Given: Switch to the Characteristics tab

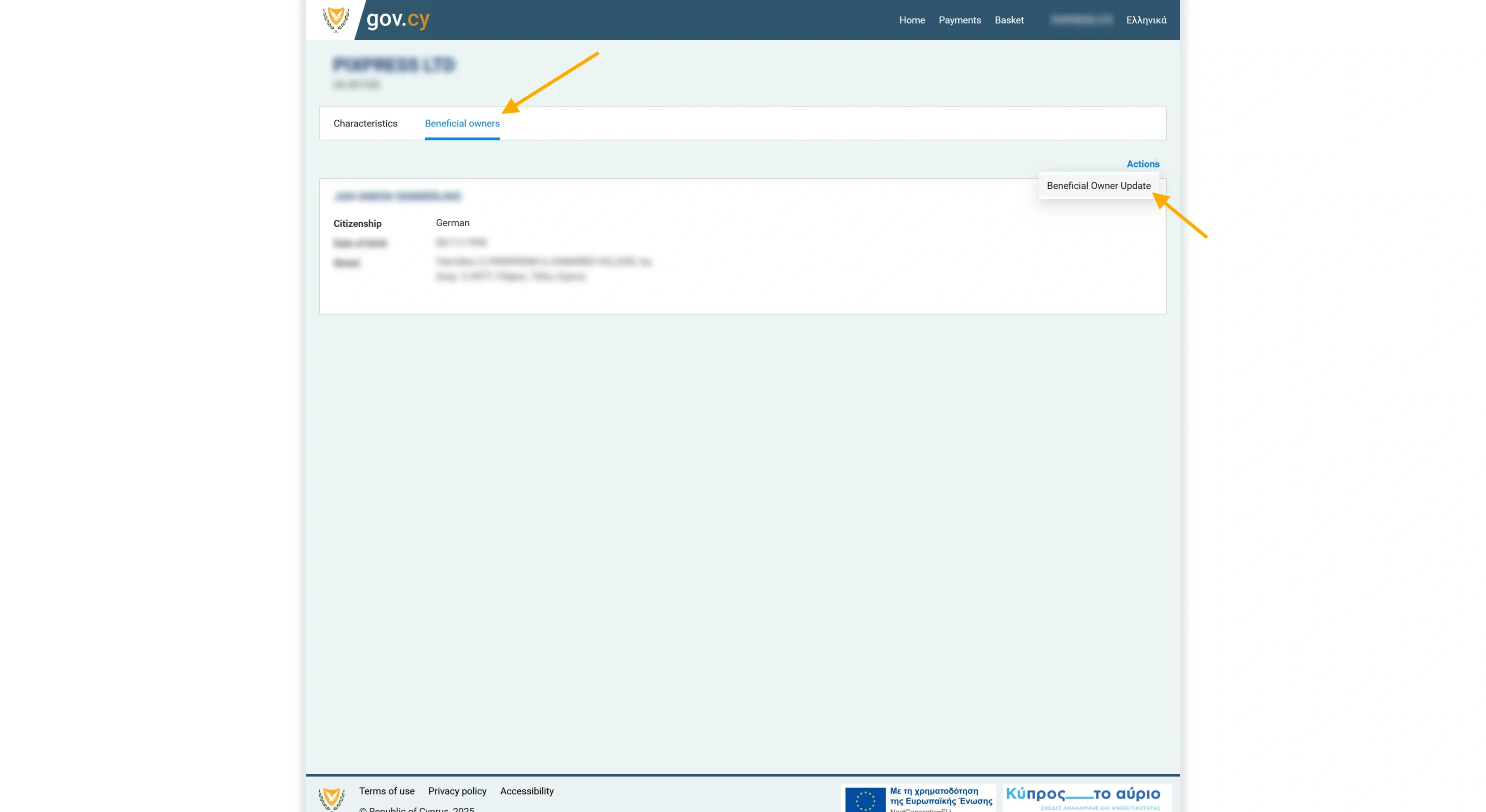Looking at the screenshot, I should pyautogui.click(x=365, y=123).
